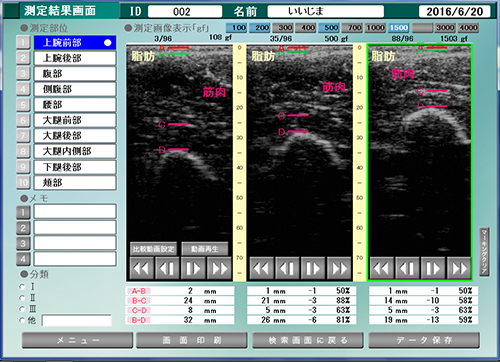Click the データ保存 save data button
Screen dimensions: 500x362
424,340
